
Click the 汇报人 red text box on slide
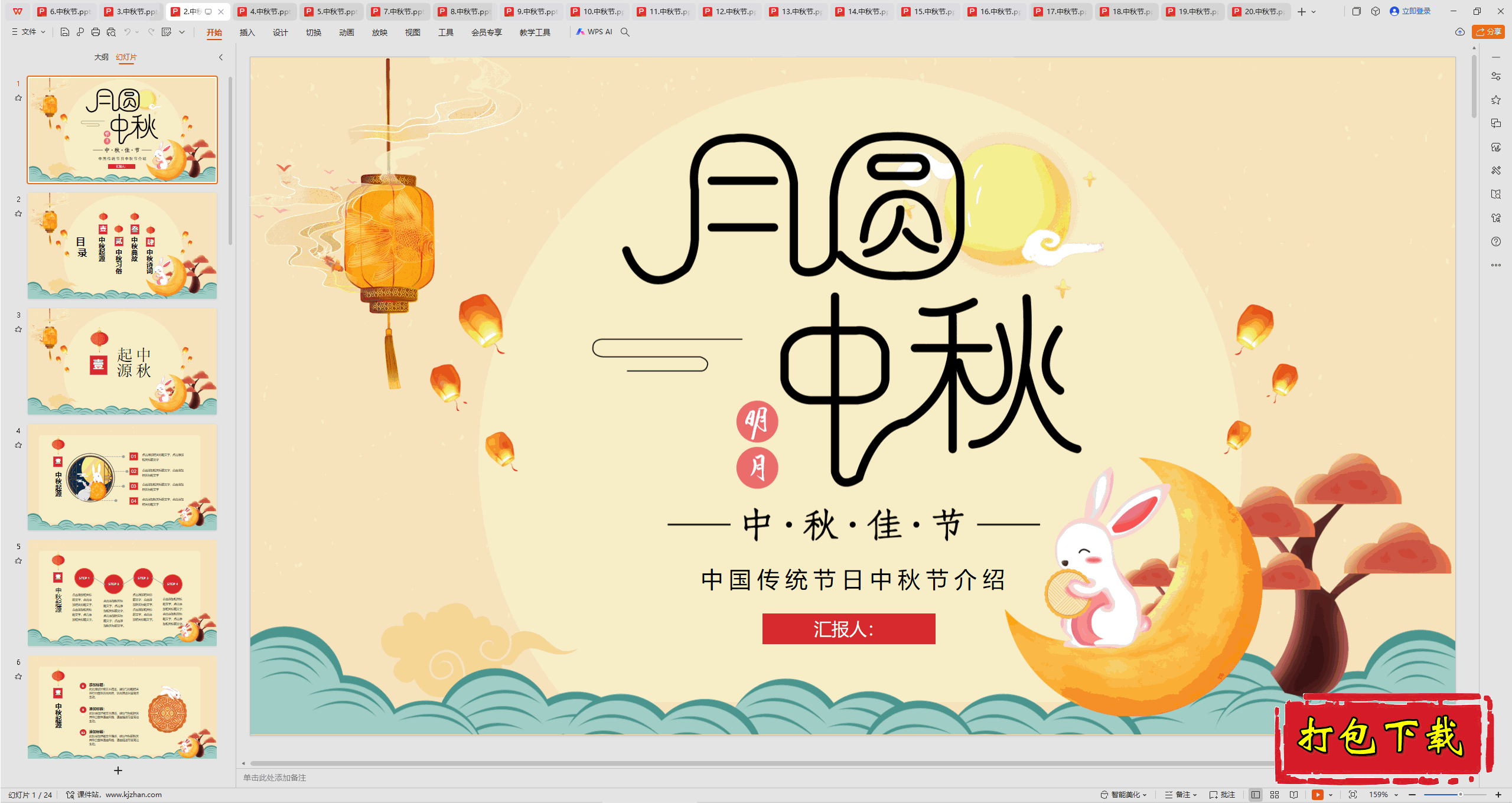849,629
